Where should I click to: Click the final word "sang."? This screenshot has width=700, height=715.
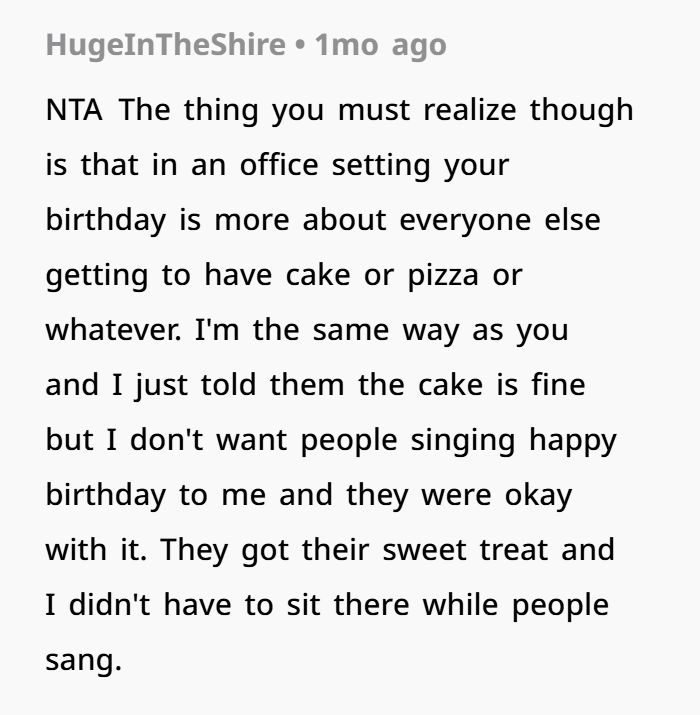tap(84, 661)
